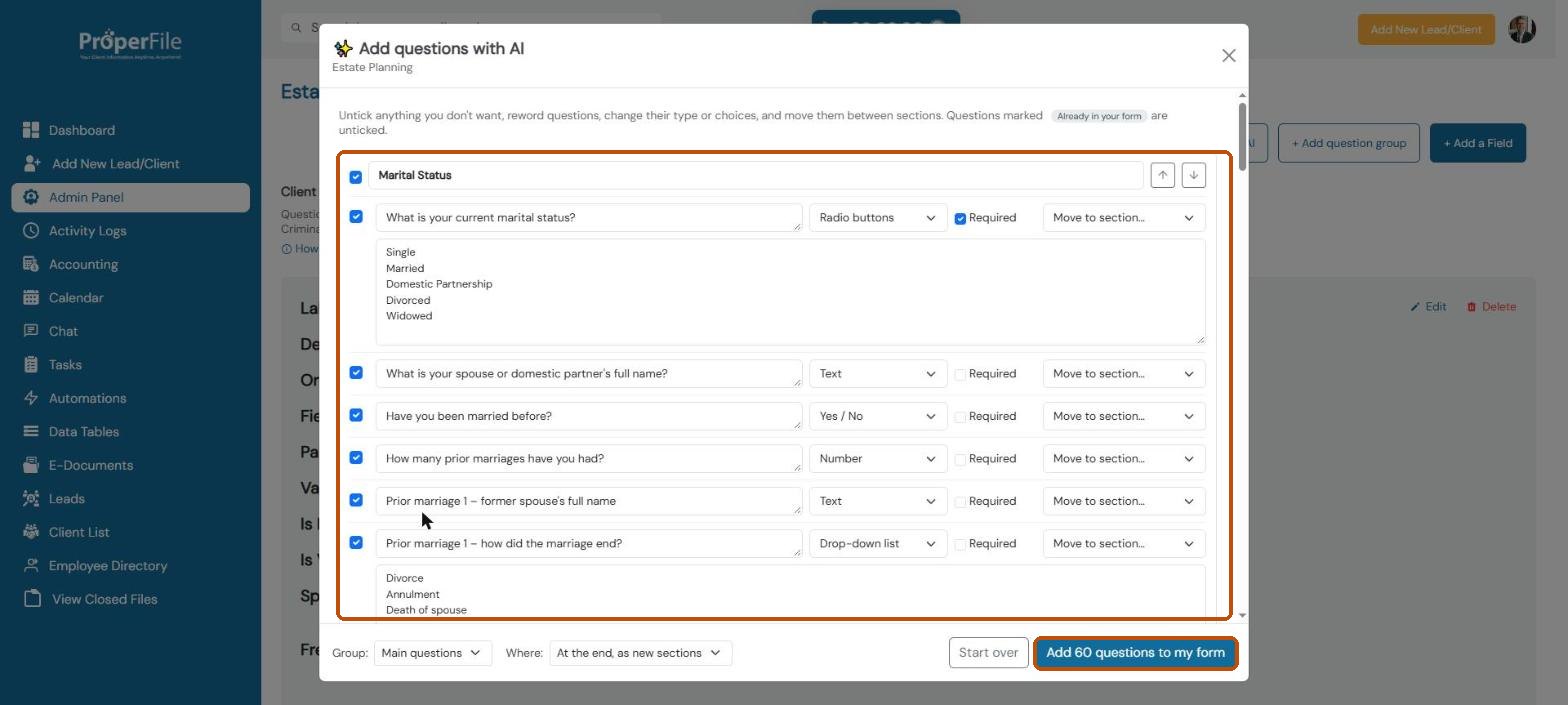Open the Calendar page
The width and height of the screenshot is (1568, 705).
coord(76,297)
